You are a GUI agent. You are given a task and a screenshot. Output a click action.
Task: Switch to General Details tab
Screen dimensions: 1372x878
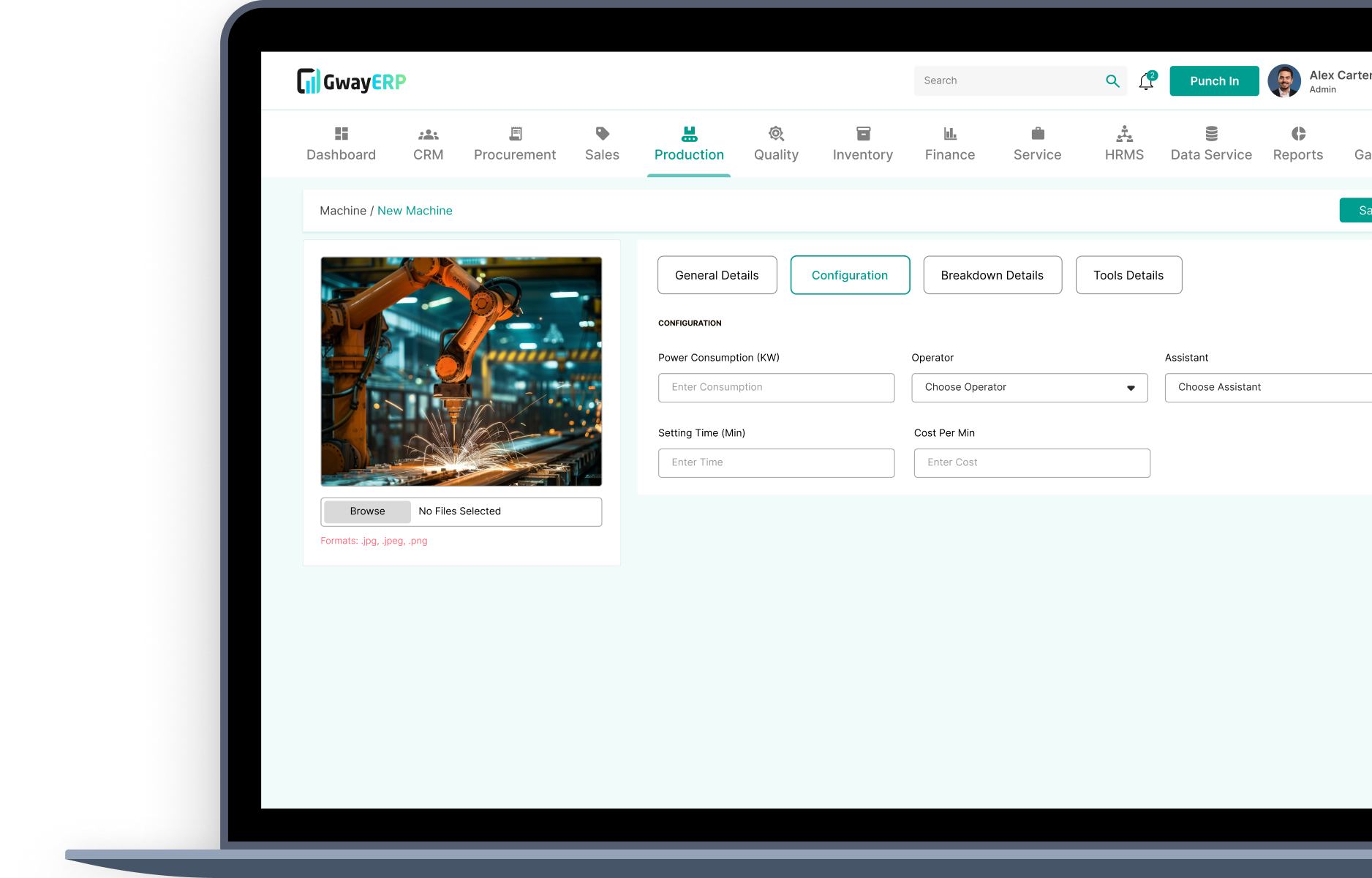coord(717,275)
